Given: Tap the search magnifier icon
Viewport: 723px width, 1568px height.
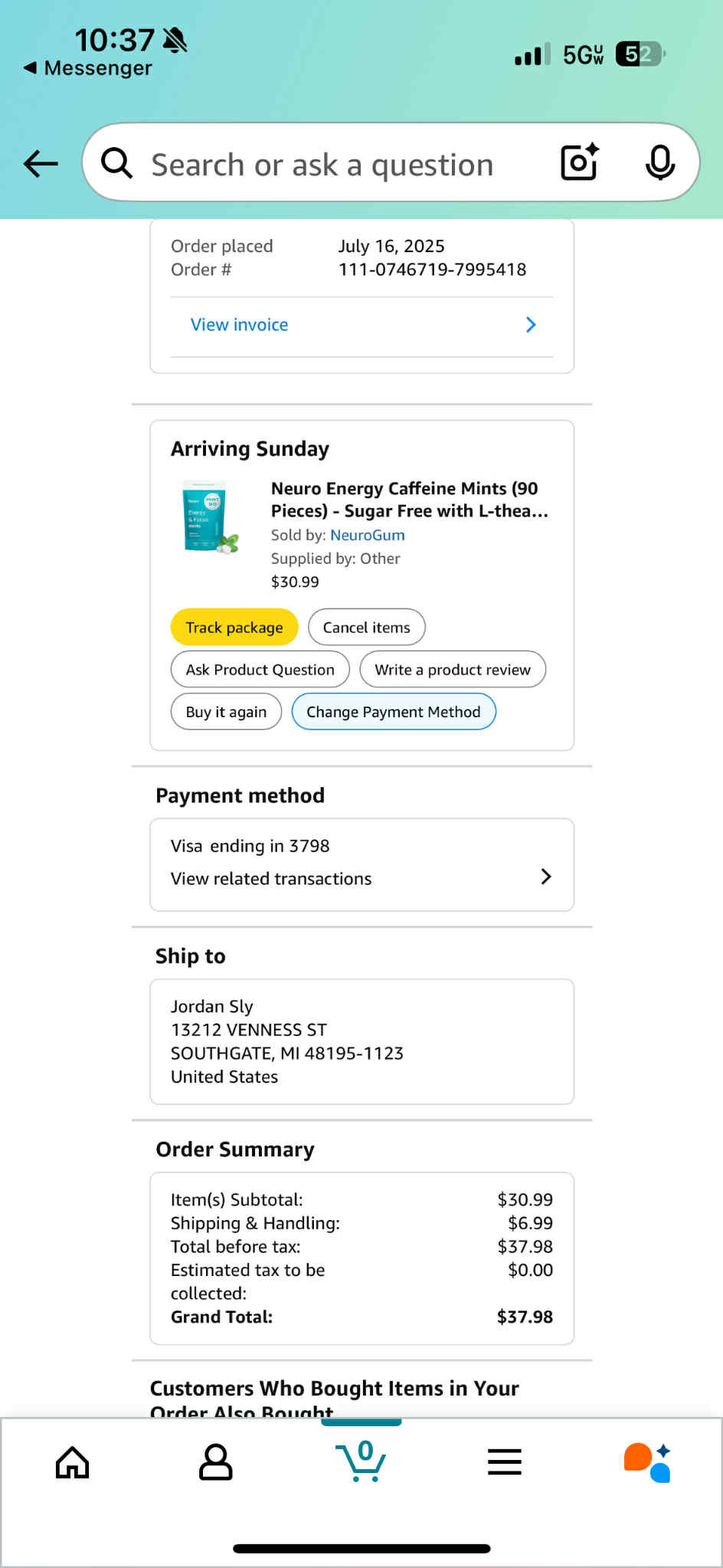Looking at the screenshot, I should pos(117,162).
